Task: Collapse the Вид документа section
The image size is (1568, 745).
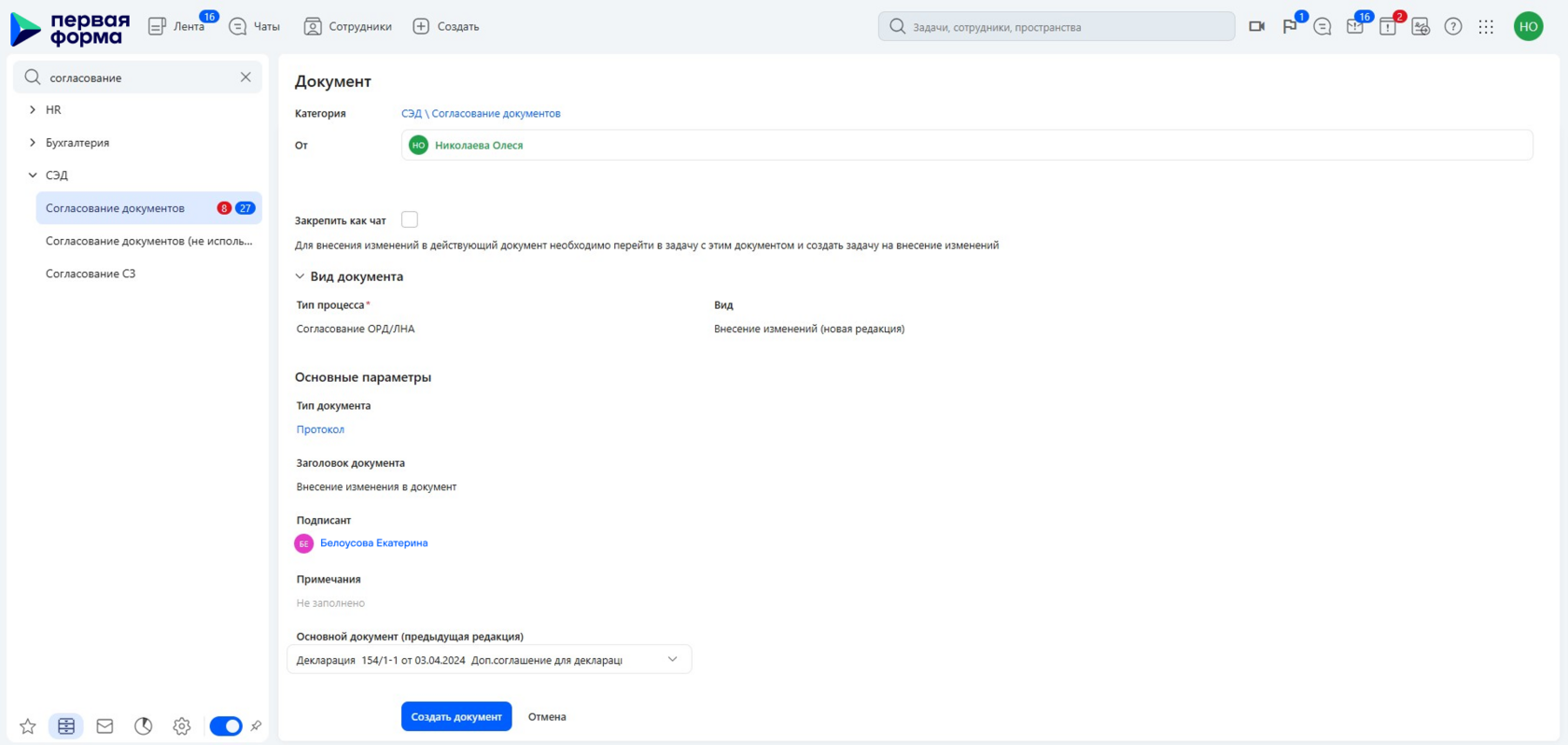Action: coord(300,276)
